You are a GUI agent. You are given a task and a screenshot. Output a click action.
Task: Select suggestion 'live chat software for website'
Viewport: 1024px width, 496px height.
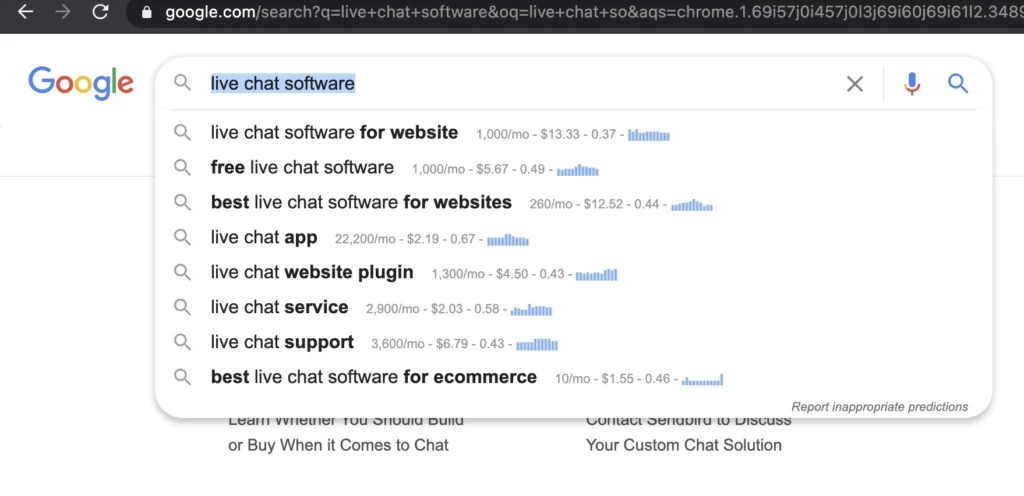[334, 133]
